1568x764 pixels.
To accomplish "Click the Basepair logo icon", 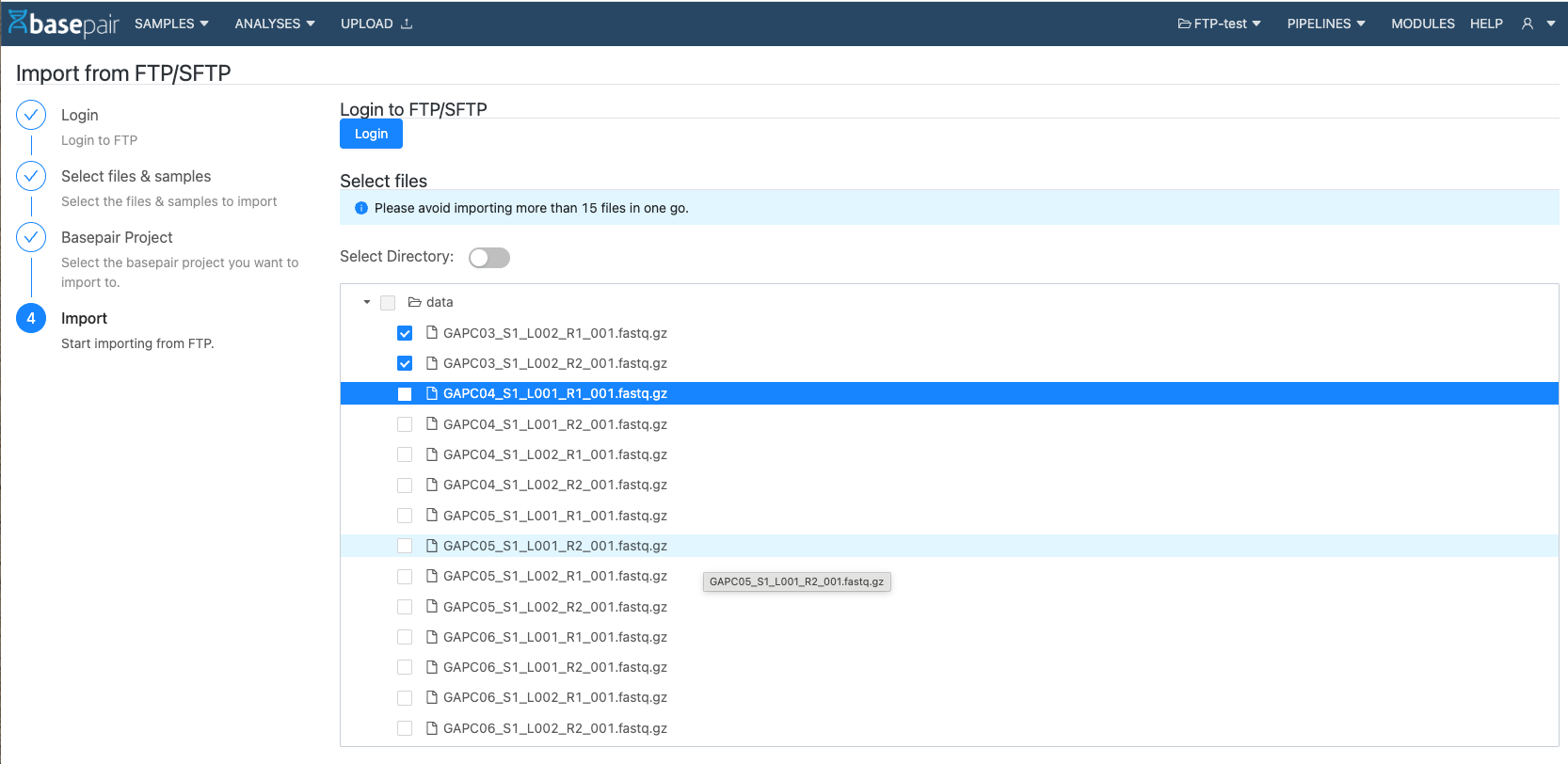I will pos(18,23).
